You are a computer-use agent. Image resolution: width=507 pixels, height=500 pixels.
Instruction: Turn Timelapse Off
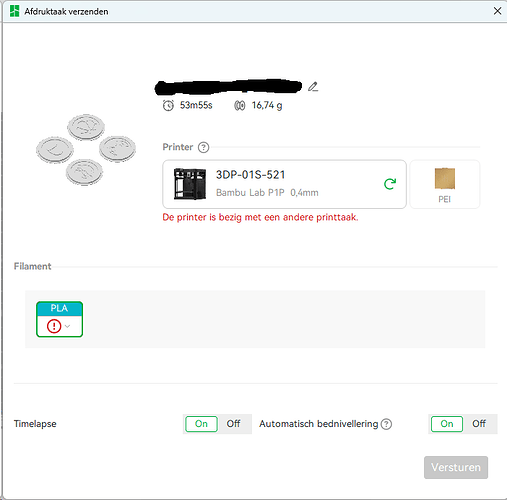(234, 424)
